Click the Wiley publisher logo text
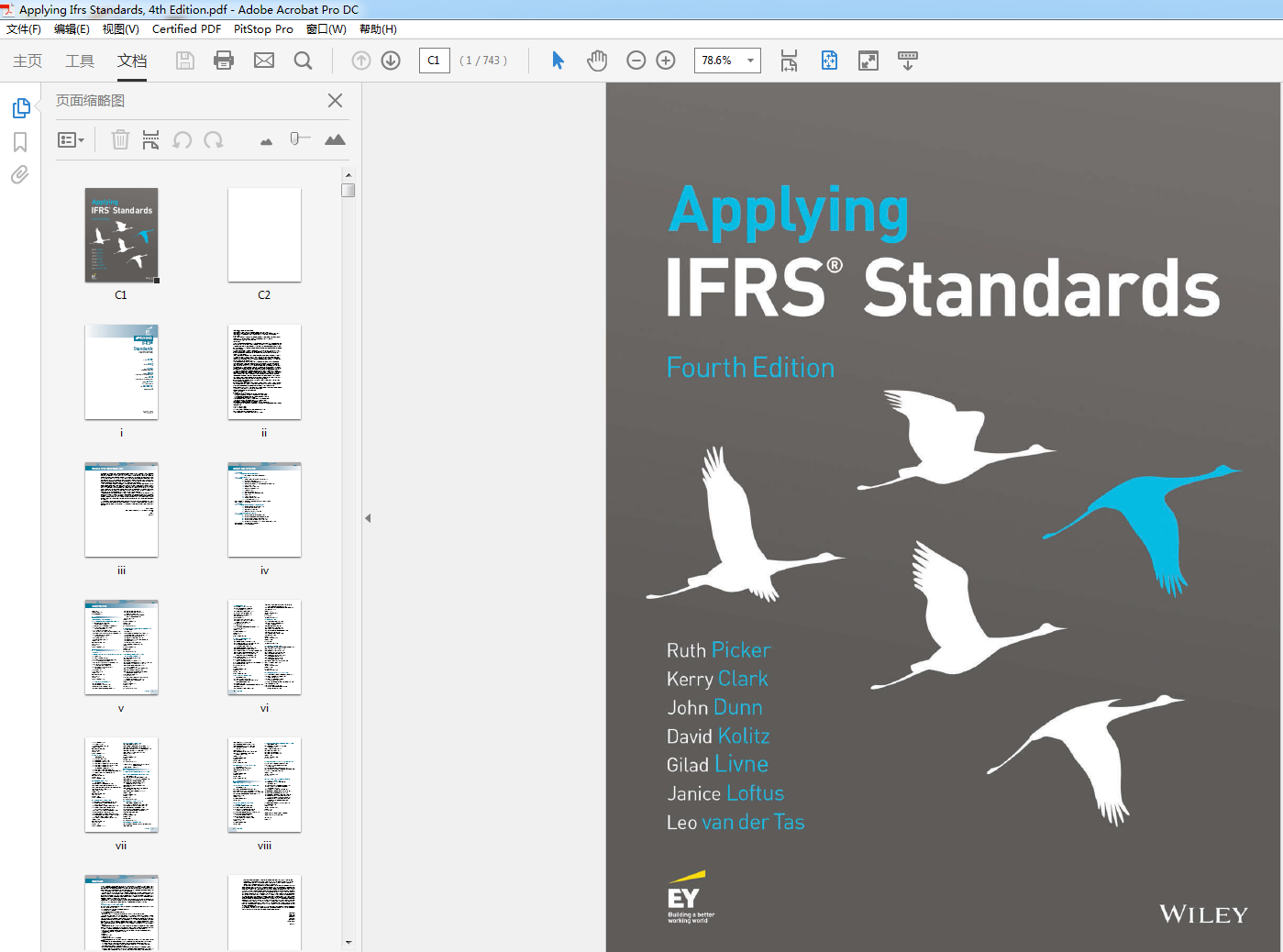This screenshot has height=952, width=1283. (x=1203, y=914)
